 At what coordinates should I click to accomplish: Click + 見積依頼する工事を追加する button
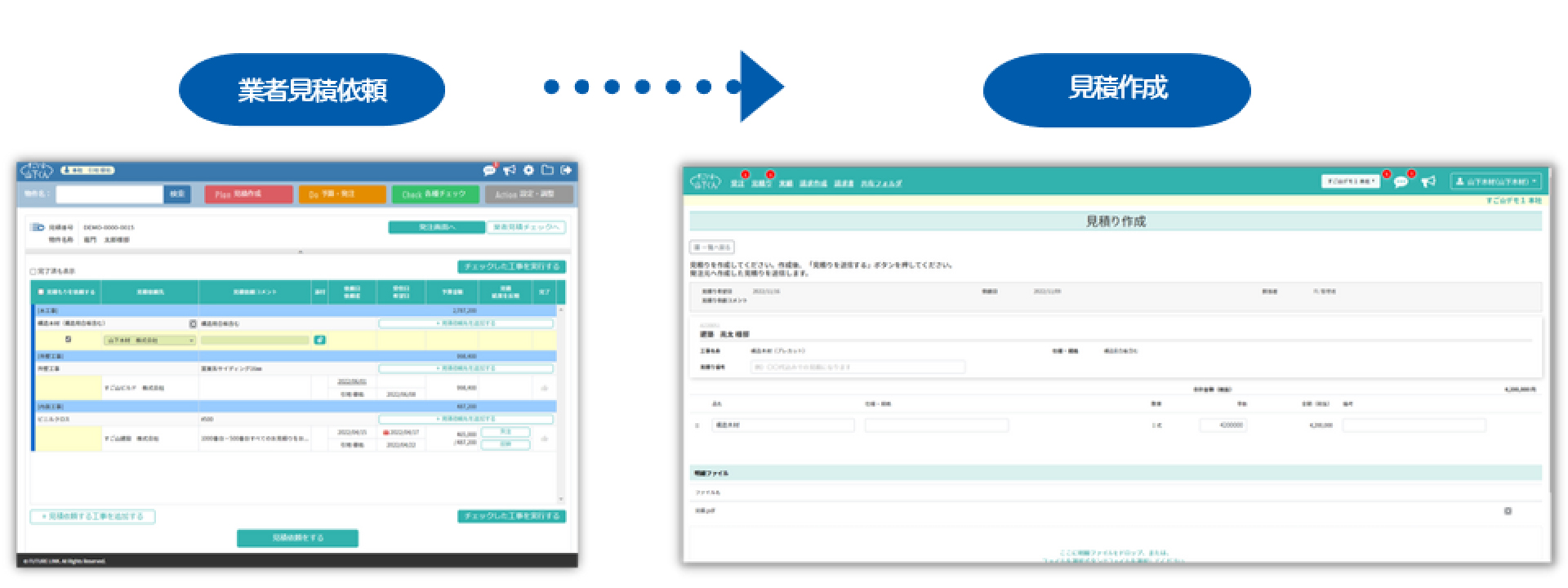[92, 516]
